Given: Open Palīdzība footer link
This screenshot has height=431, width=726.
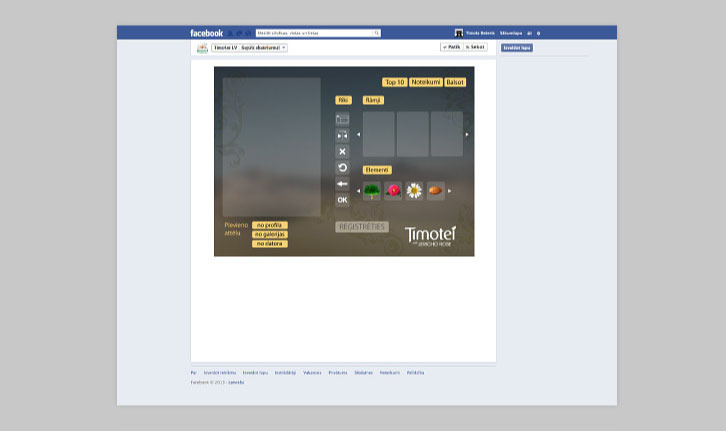Looking at the screenshot, I should coord(415,373).
